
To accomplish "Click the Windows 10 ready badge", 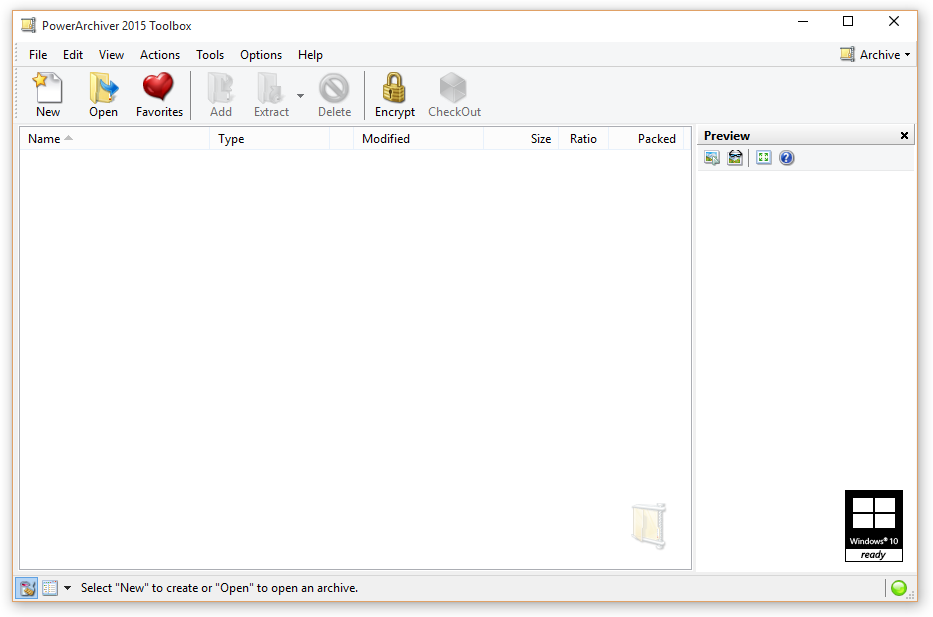I will [873, 526].
